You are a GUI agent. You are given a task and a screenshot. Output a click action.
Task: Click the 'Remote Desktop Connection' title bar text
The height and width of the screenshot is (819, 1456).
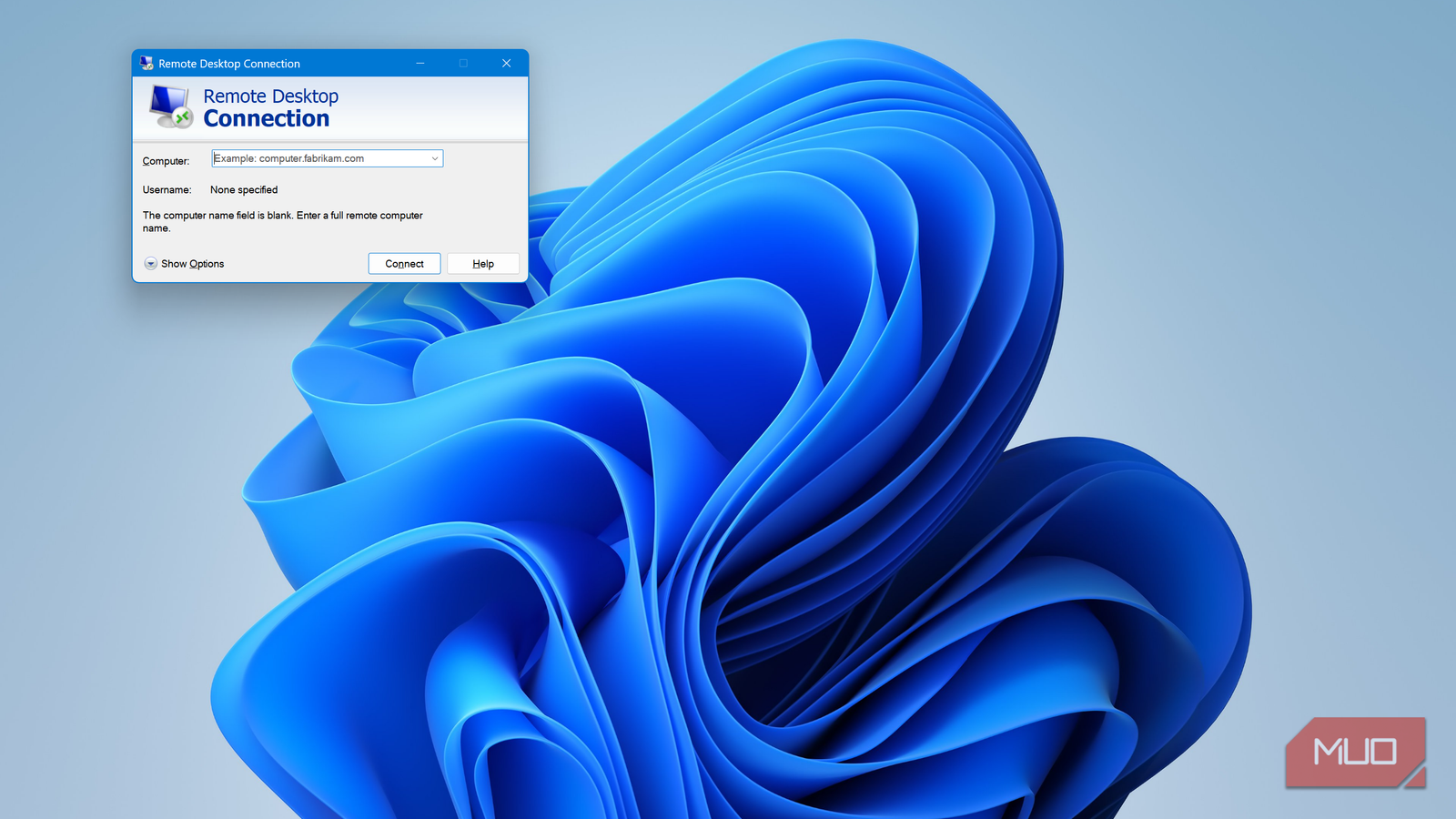click(x=229, y=64)
